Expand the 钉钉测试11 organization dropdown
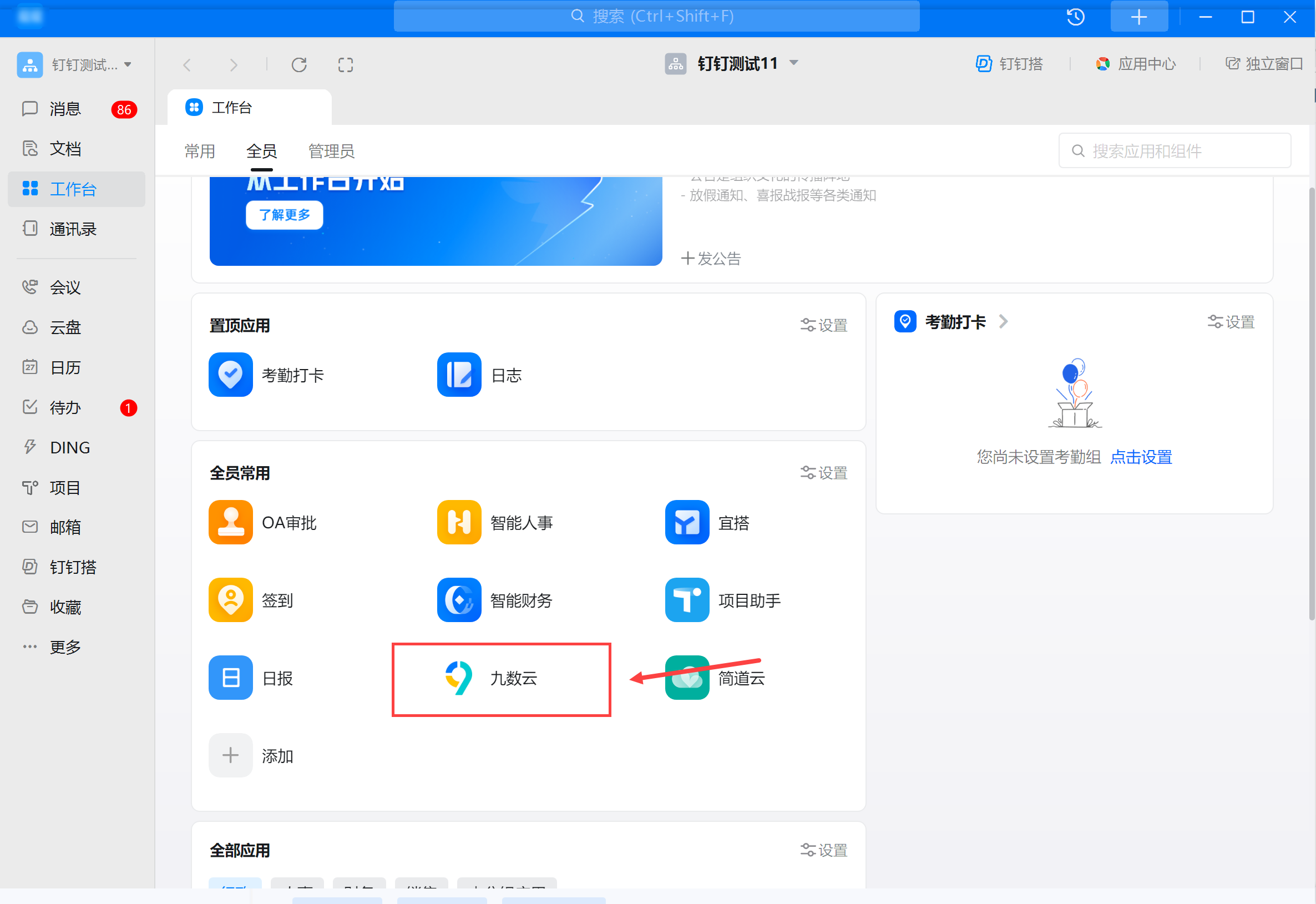 [x=794, y=63]
